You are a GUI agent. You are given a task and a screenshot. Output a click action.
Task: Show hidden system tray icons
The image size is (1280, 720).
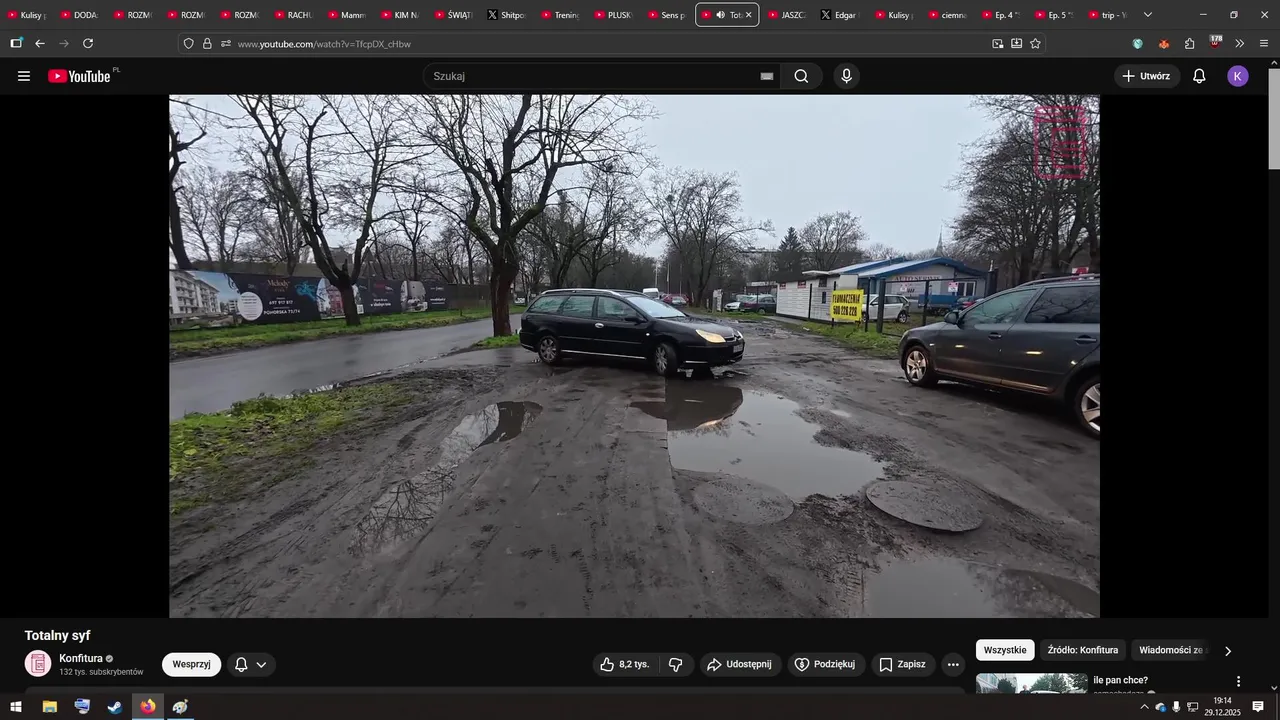pos(1144,707)
